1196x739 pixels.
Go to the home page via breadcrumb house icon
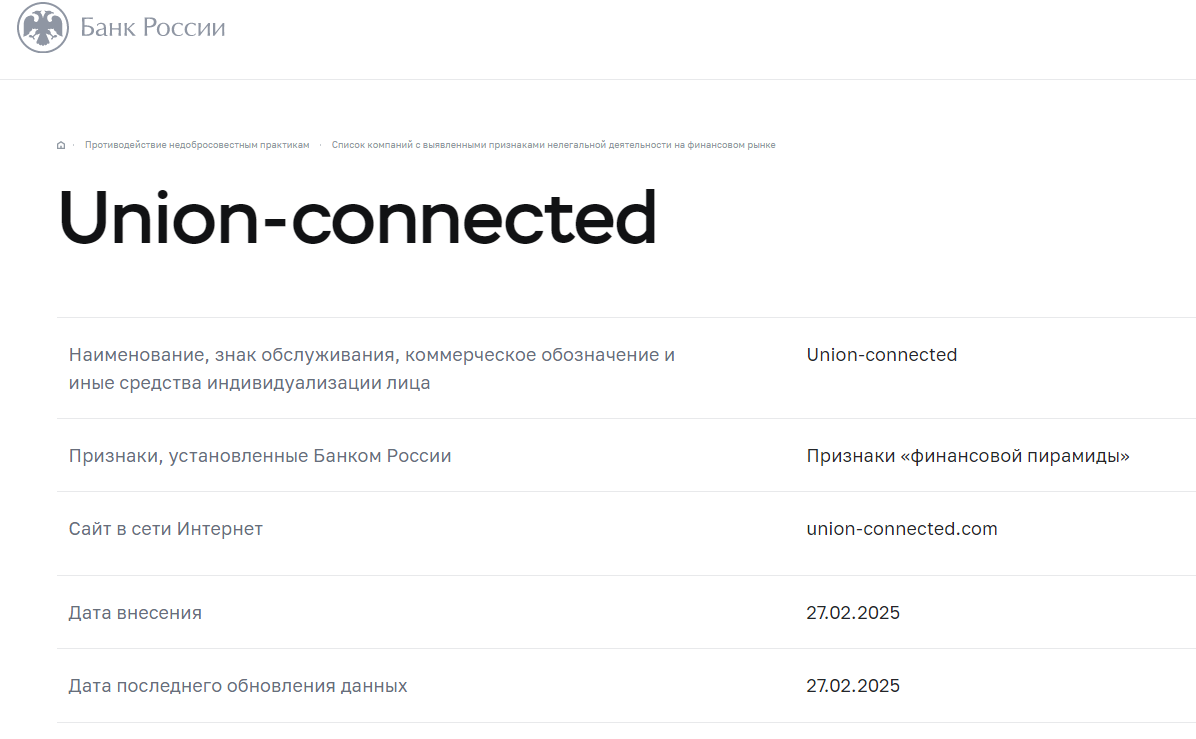[x=61, y=145]
